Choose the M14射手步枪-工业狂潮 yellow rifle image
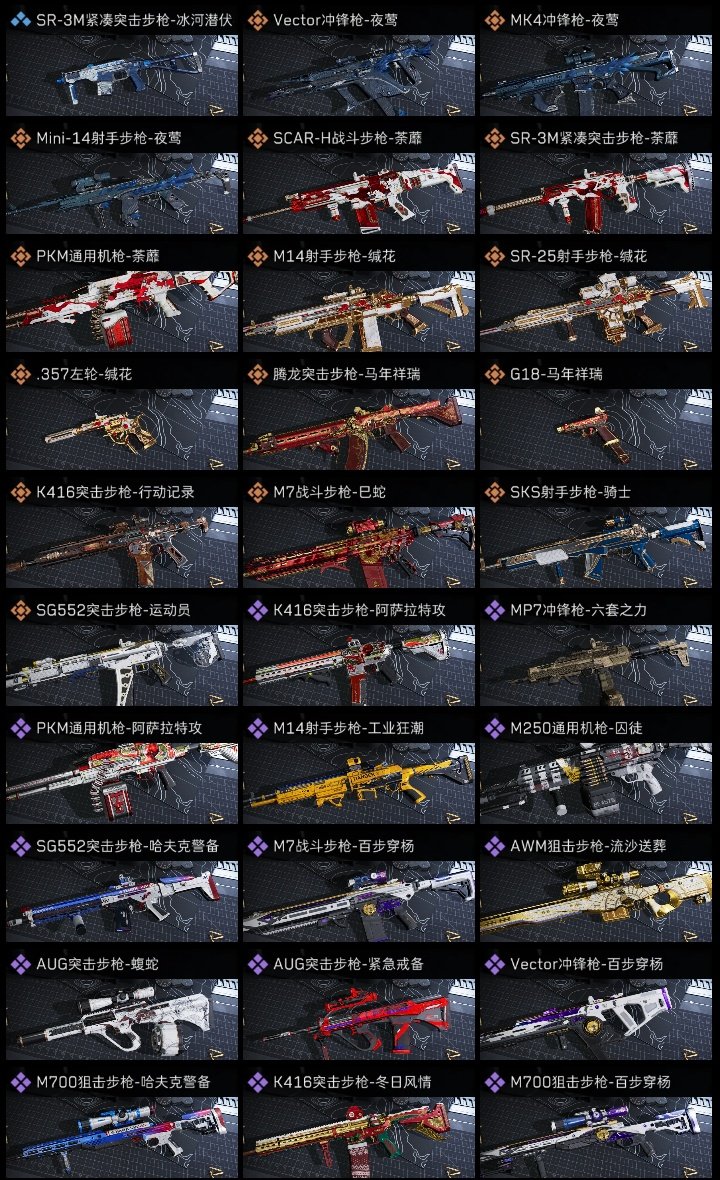The width and height of the screenshot is (720, 1180). click(359, 783)
